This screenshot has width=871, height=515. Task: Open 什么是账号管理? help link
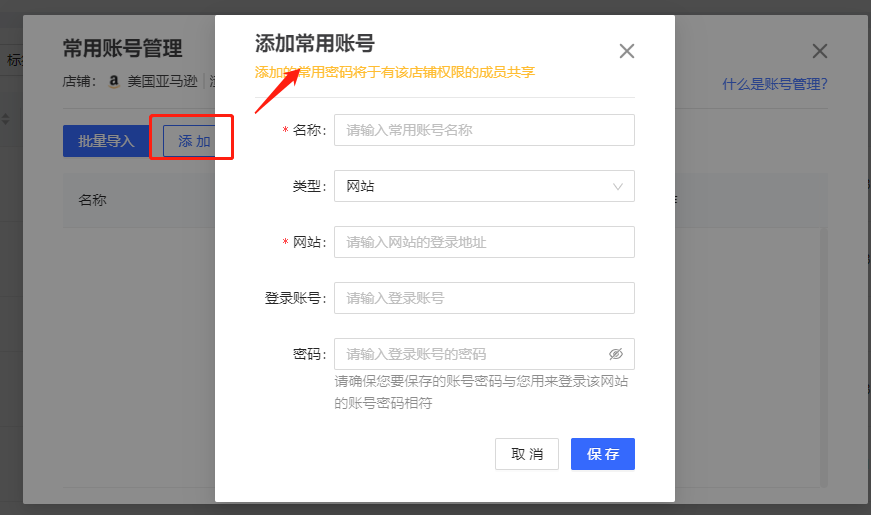pos(775,84)
